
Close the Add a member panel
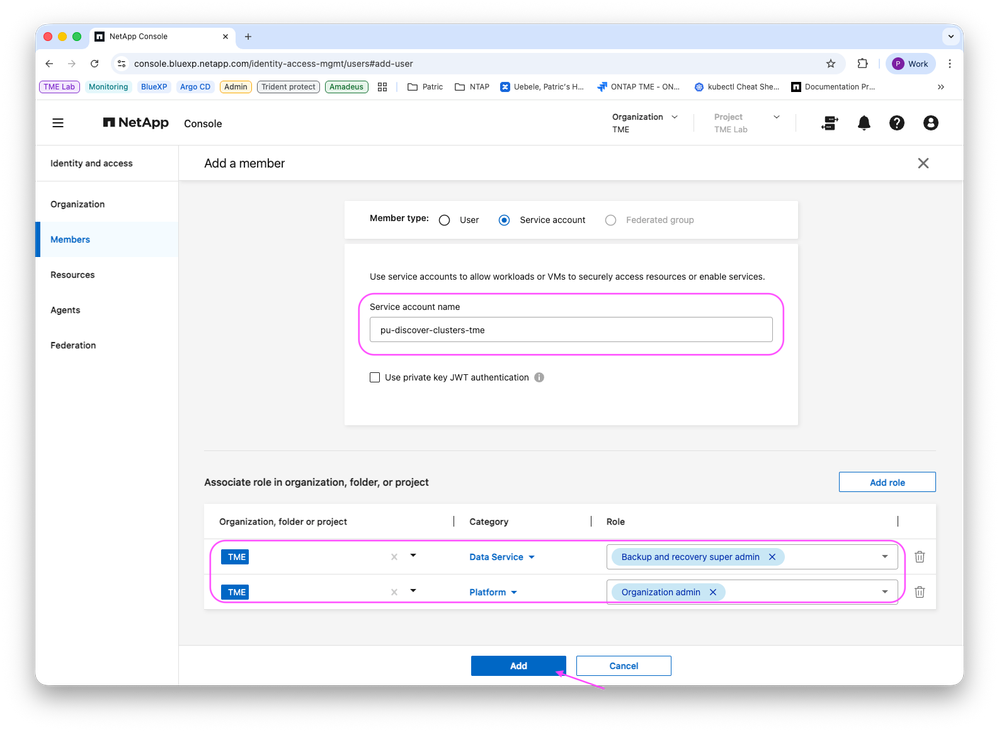(923, 163)
